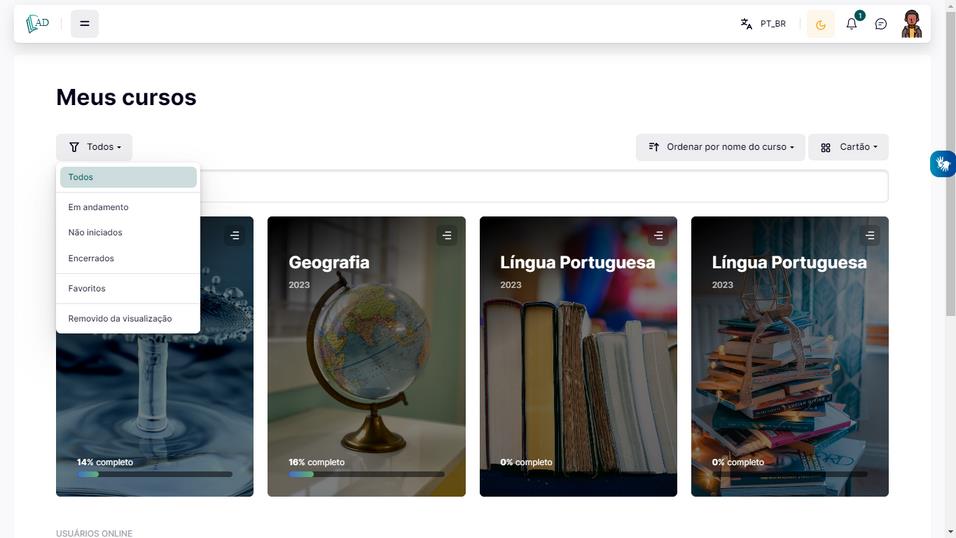Open the user avatar profile menu

click(x=911, y=24)
